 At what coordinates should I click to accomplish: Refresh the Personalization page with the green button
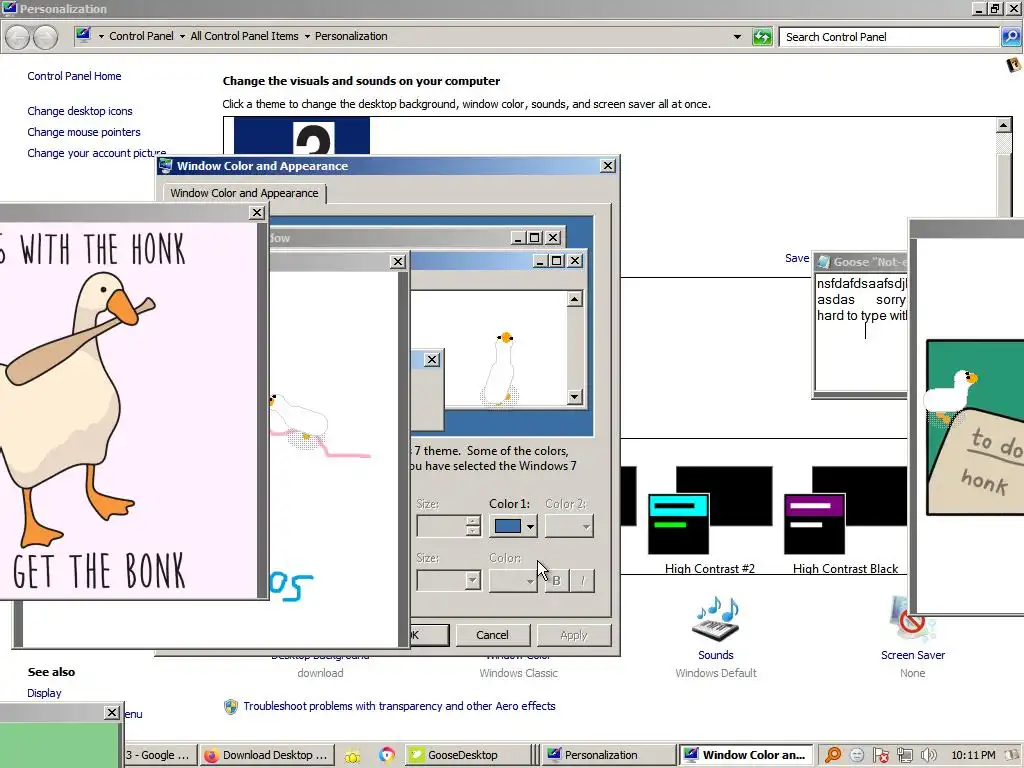(762, 37)
